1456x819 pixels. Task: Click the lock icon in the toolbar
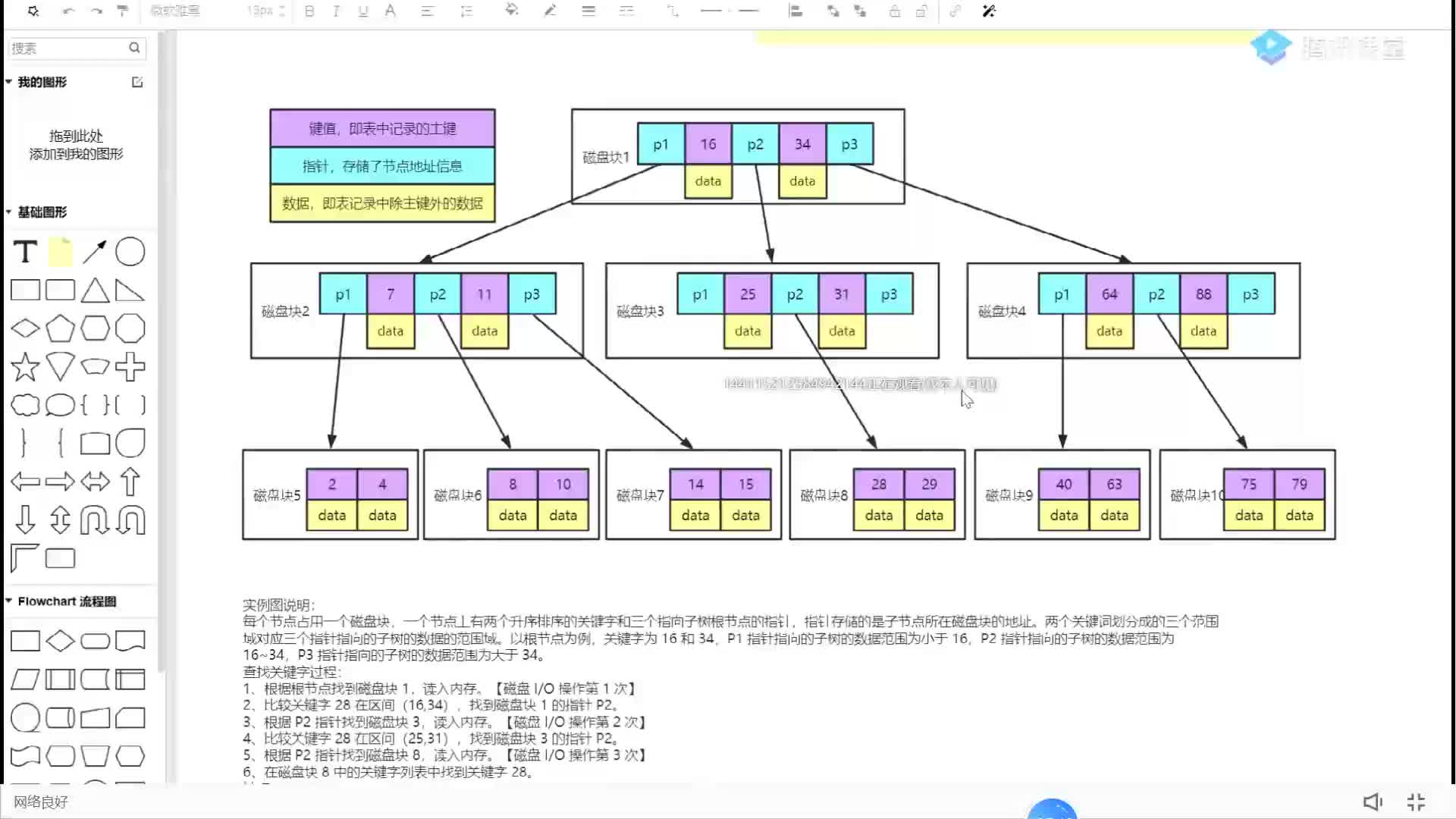[895, 11]
